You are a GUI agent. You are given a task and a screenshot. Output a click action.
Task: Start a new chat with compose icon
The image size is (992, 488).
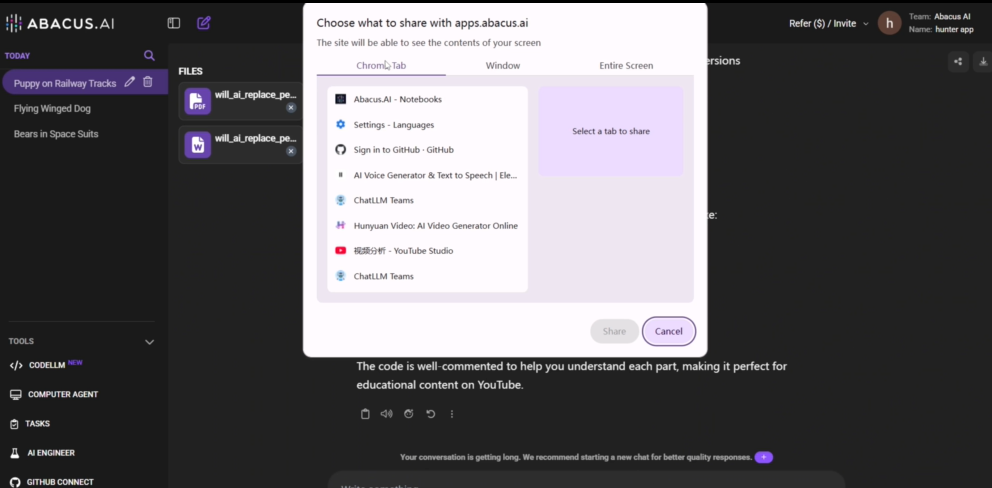(x=204, y=23)
